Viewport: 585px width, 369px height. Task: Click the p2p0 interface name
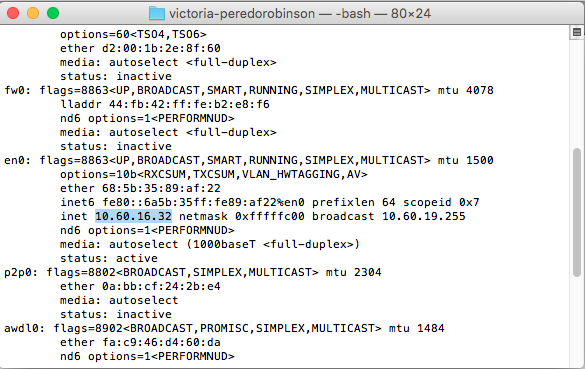point(18,272)
